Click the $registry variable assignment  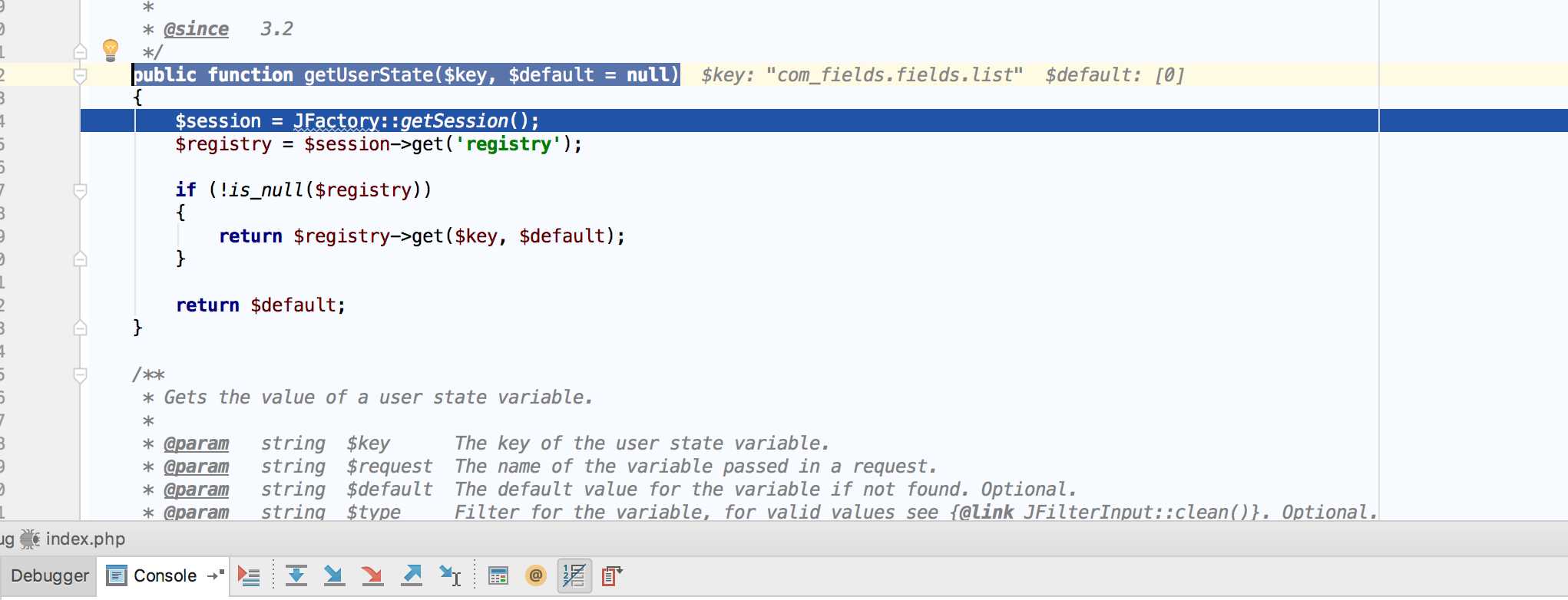[223, 144]
